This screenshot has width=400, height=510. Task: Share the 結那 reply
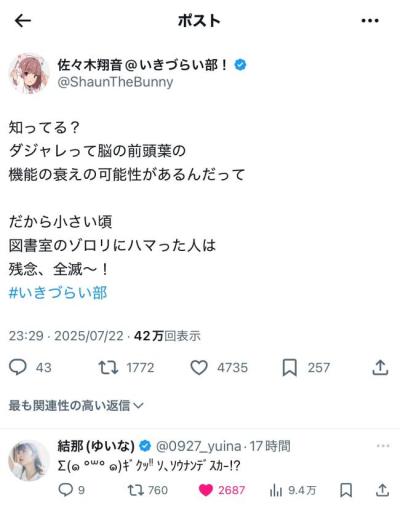pos(382,490)
